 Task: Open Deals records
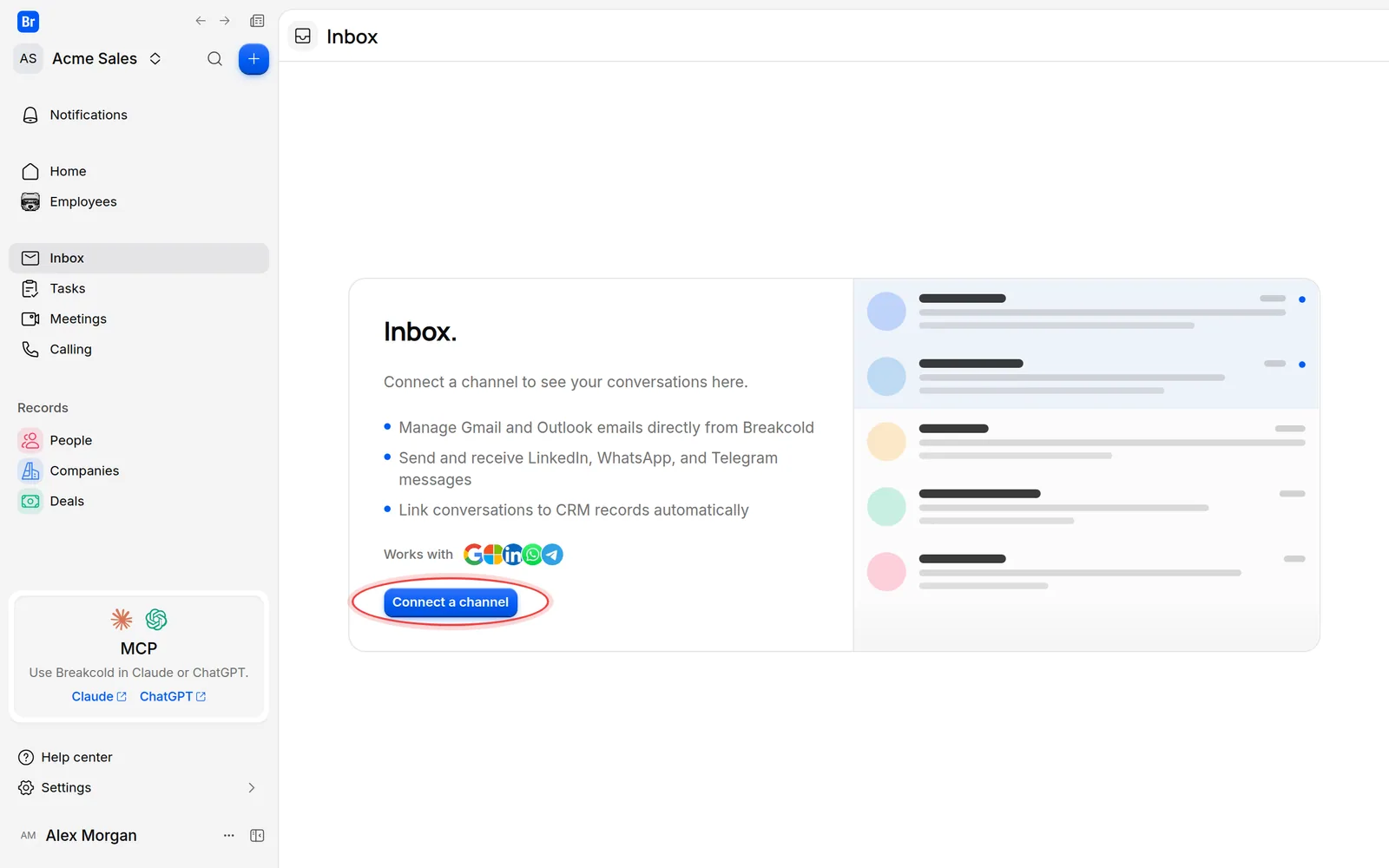pos(139,501)
